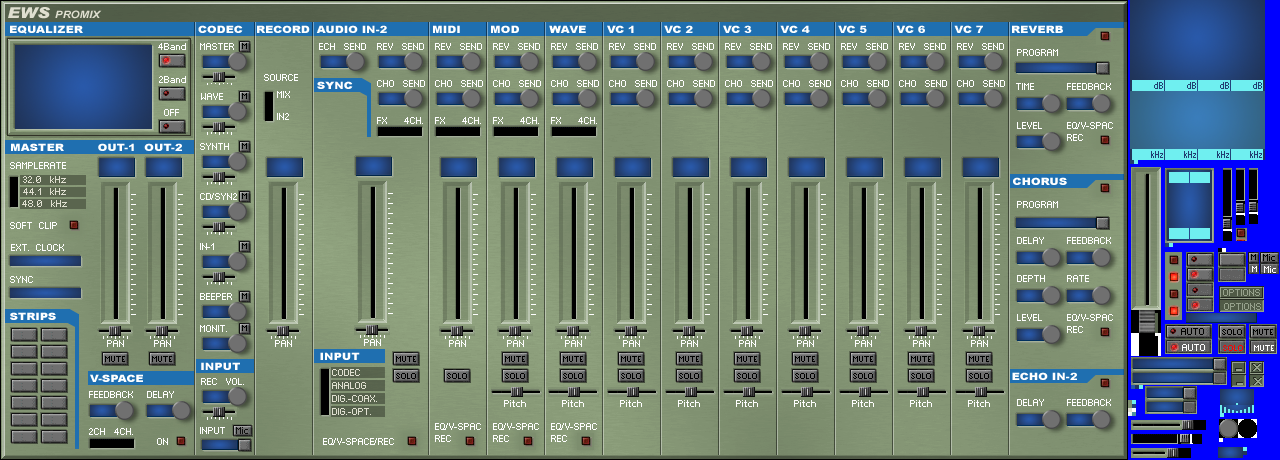1280x460 pixels.
Task: Click the M button beside WAVE codec
Action: click(x=244, y=97)
